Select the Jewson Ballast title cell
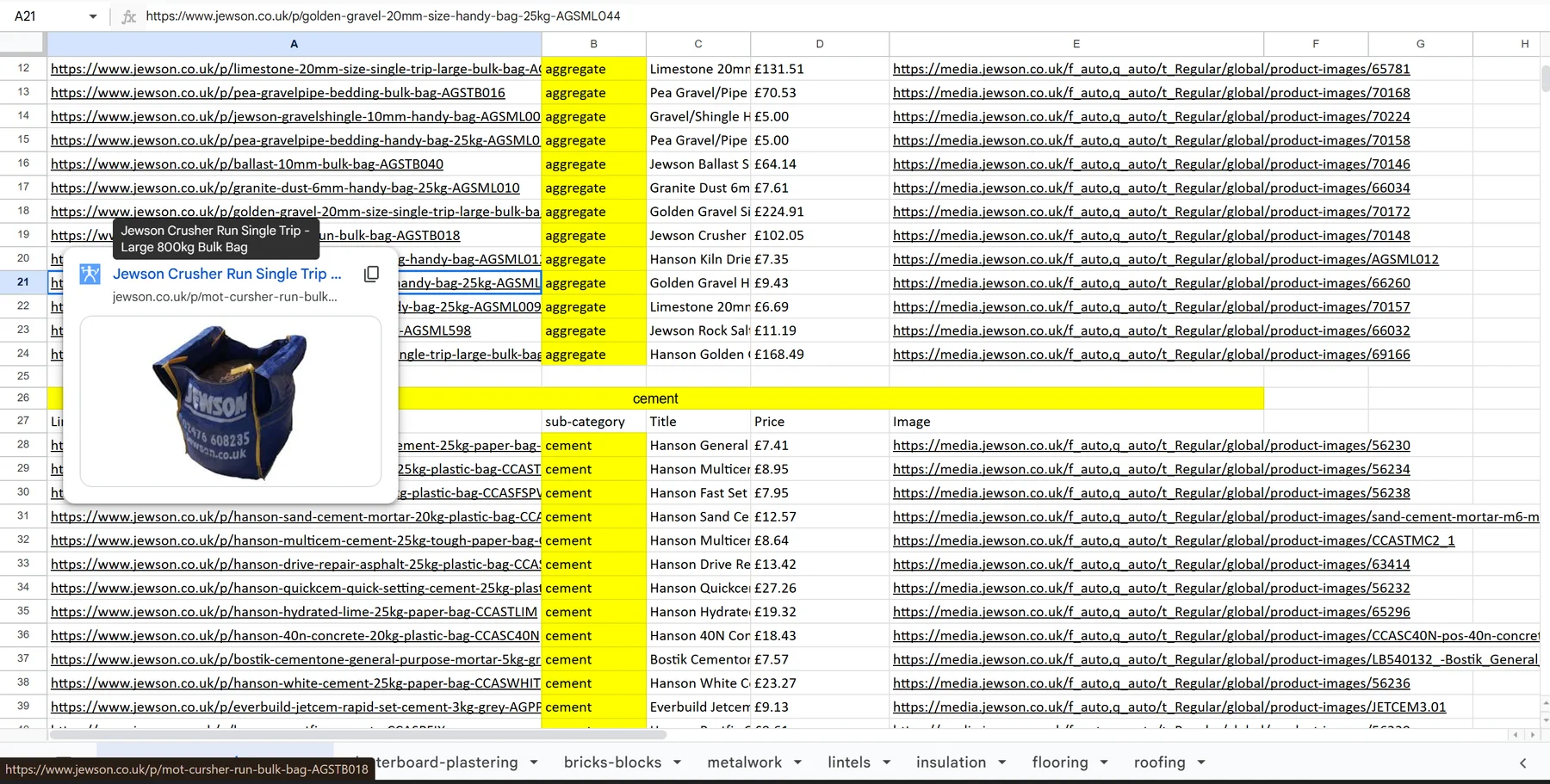1550x784 pixels. pyautogui.click(x=698, y=164)
